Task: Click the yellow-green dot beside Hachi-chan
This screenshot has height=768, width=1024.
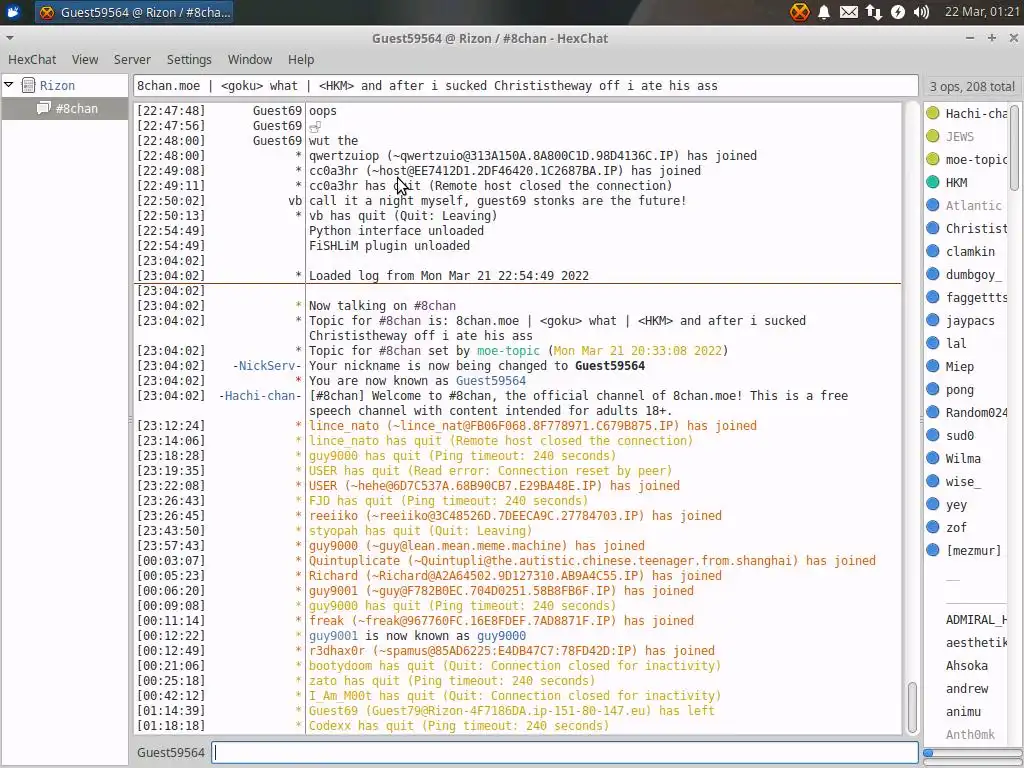Action: coord(933,113)
